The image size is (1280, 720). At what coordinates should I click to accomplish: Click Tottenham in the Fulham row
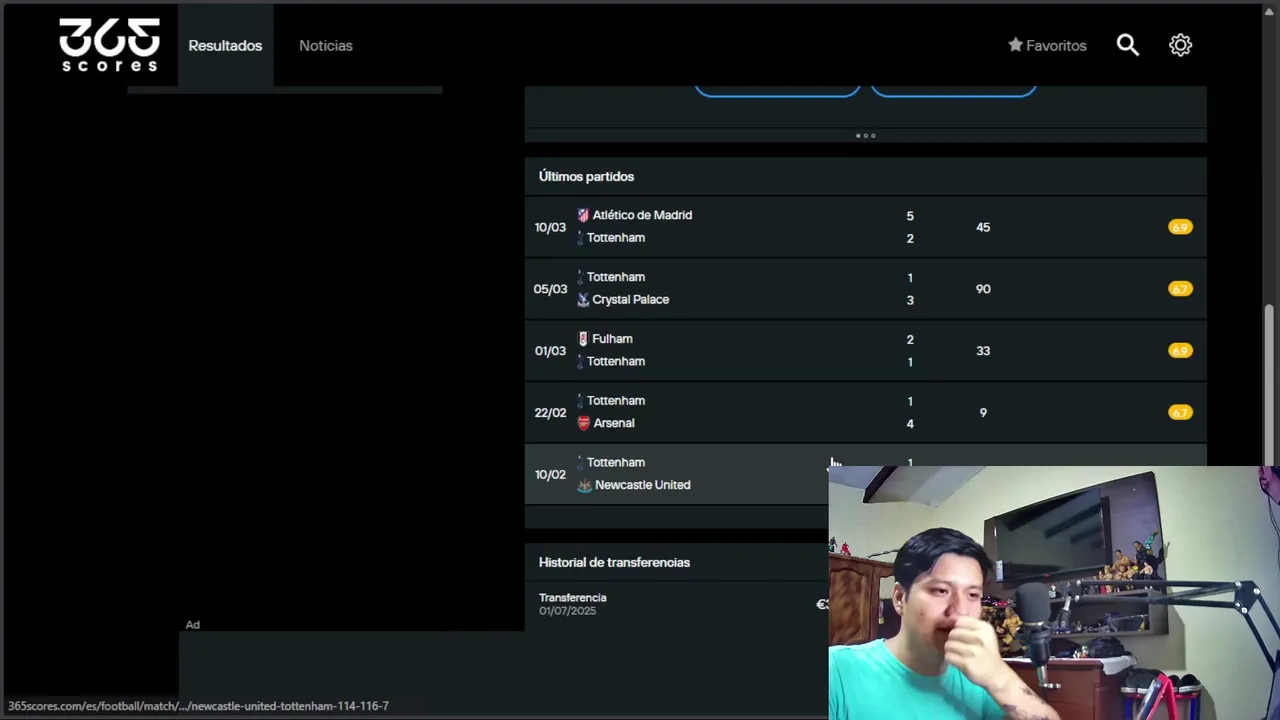click(616, 361)
